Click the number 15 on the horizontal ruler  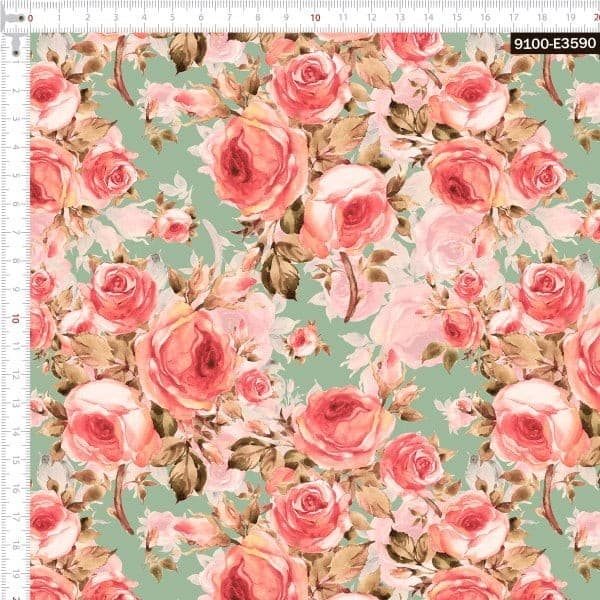coord(457,18)
